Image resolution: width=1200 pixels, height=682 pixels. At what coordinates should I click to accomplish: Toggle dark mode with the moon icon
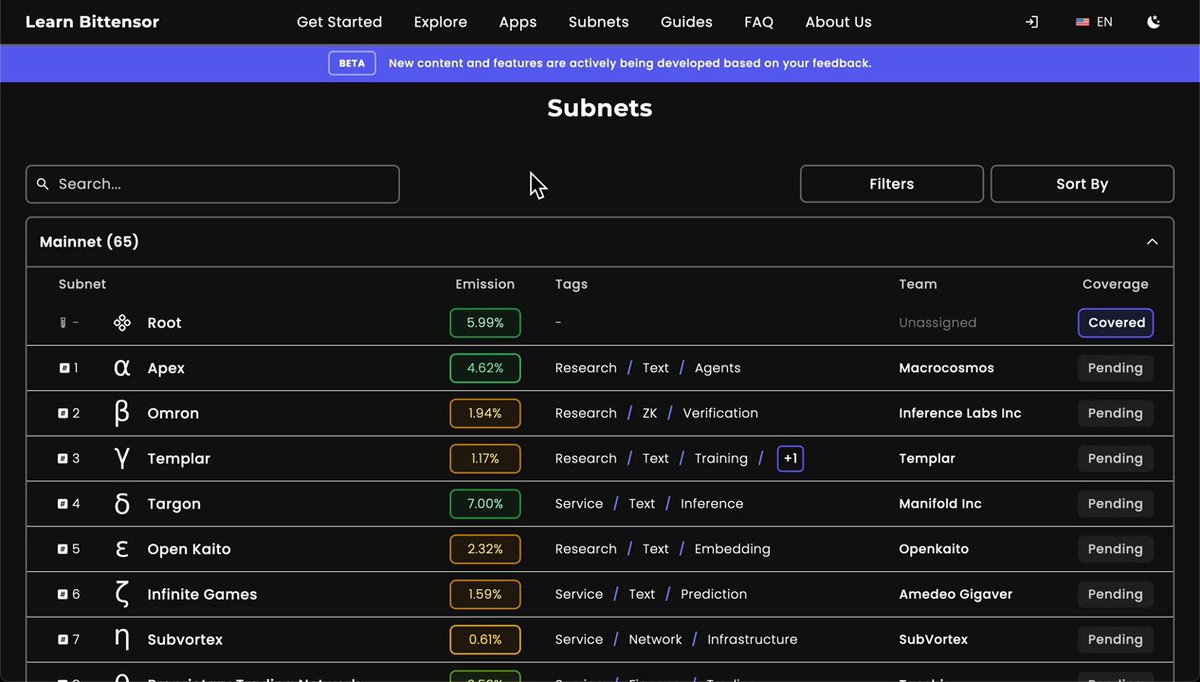(x=1153, y=22)
